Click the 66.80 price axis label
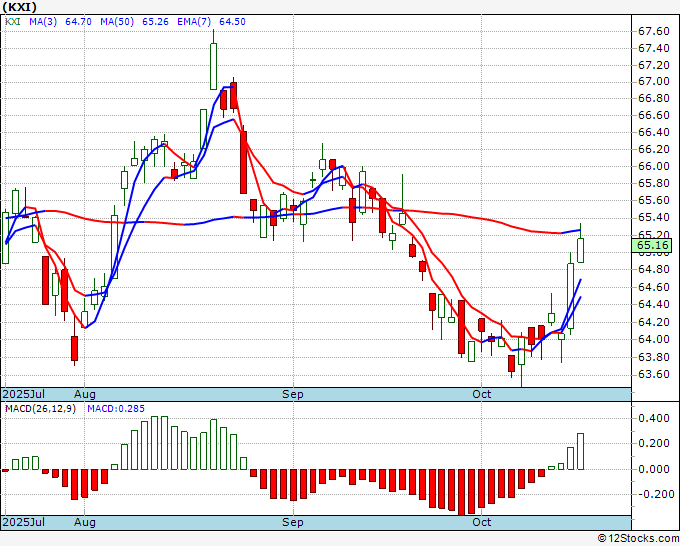Screen dimensions: 680x546 [654, 98]
